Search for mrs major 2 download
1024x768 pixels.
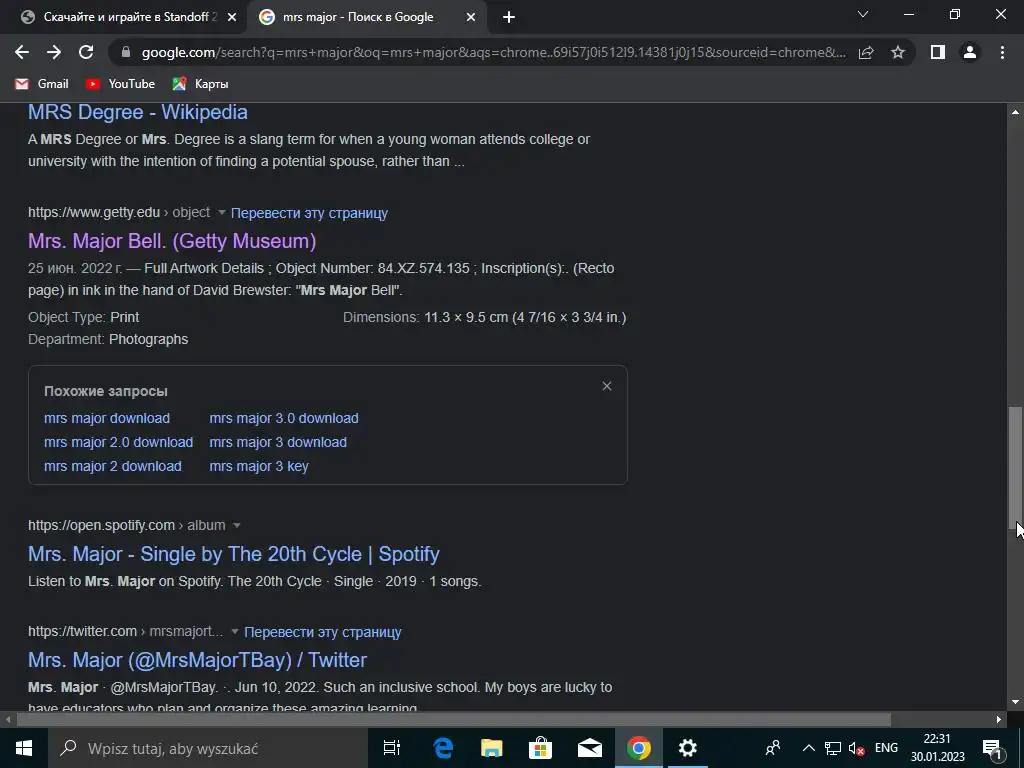pos(113,466)
